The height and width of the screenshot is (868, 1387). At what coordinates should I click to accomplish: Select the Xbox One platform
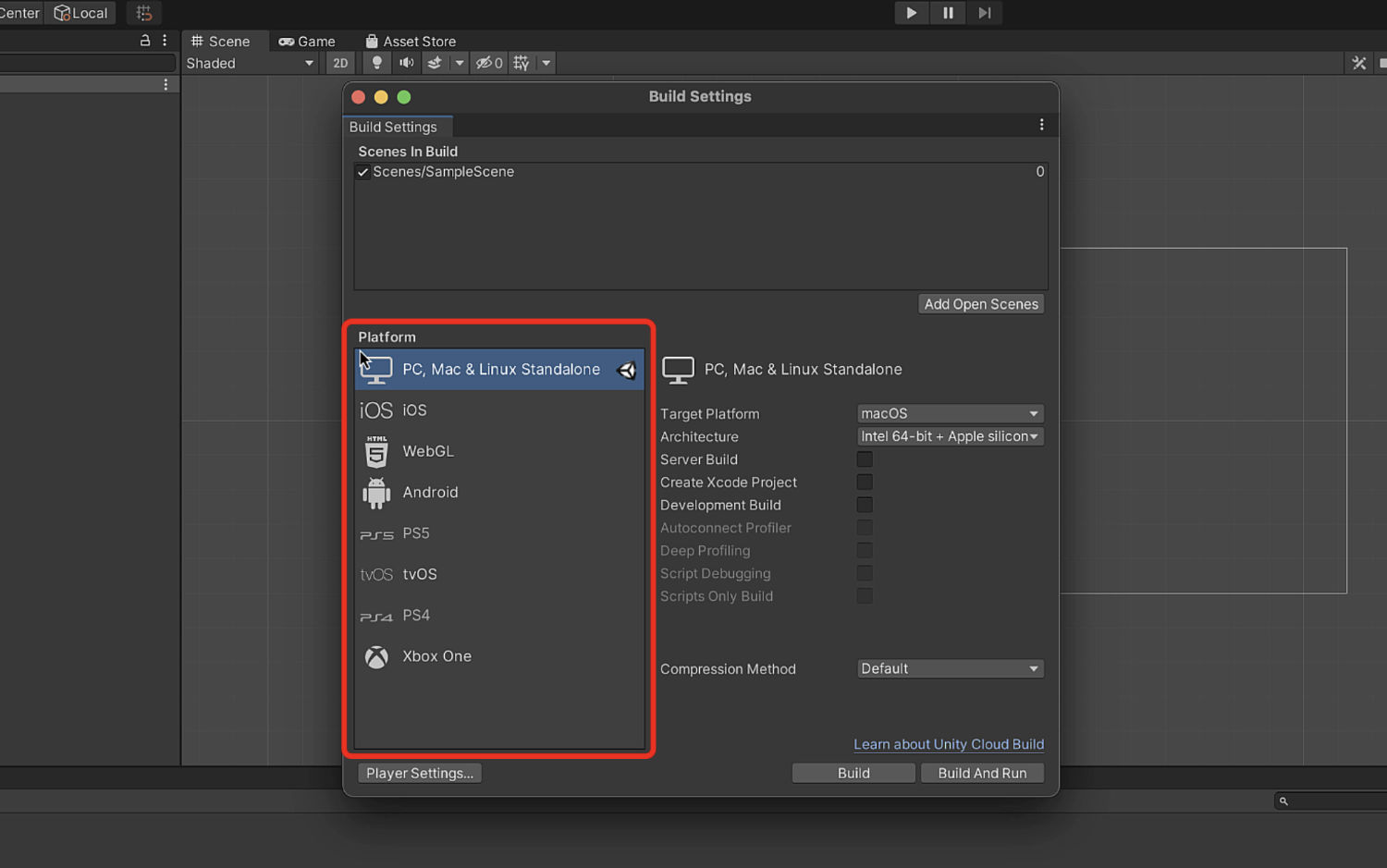[499, 656]
